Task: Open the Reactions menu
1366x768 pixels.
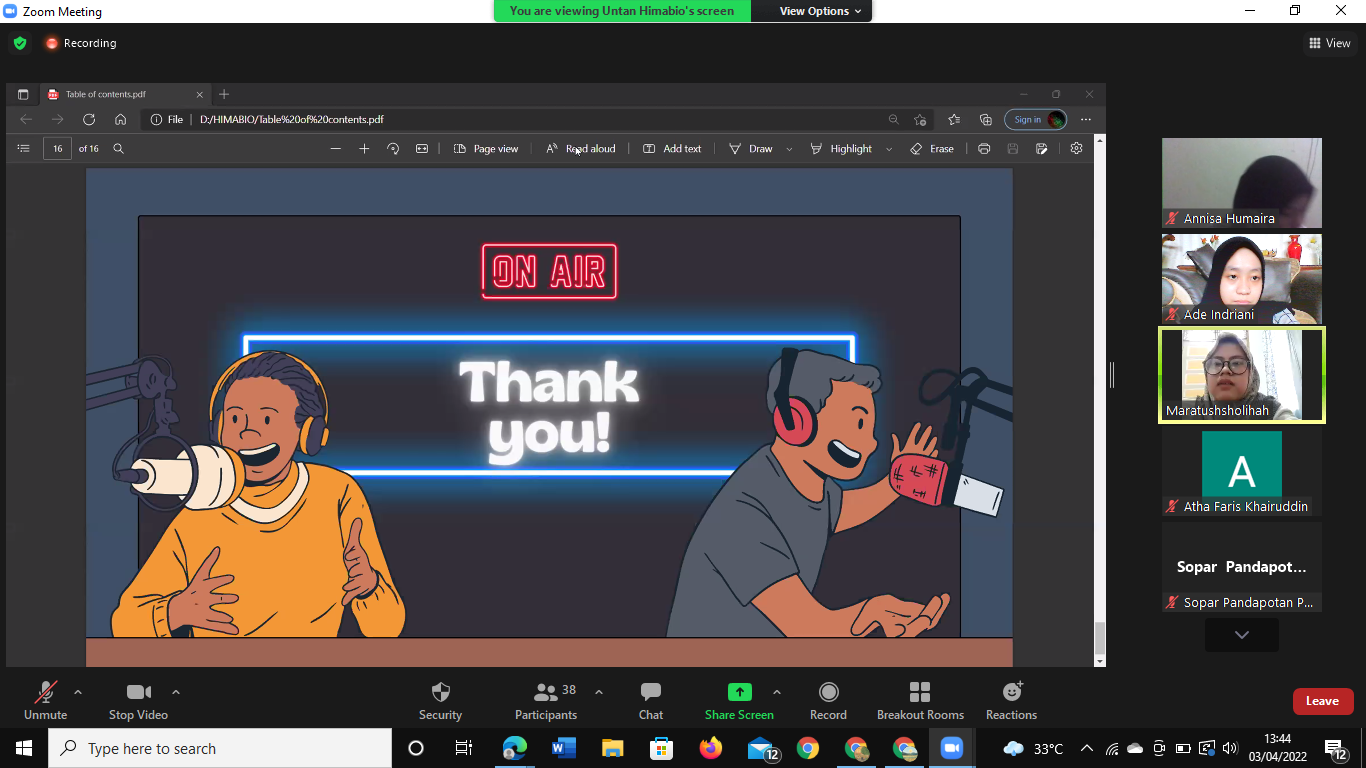Action: click(1011, 700)
